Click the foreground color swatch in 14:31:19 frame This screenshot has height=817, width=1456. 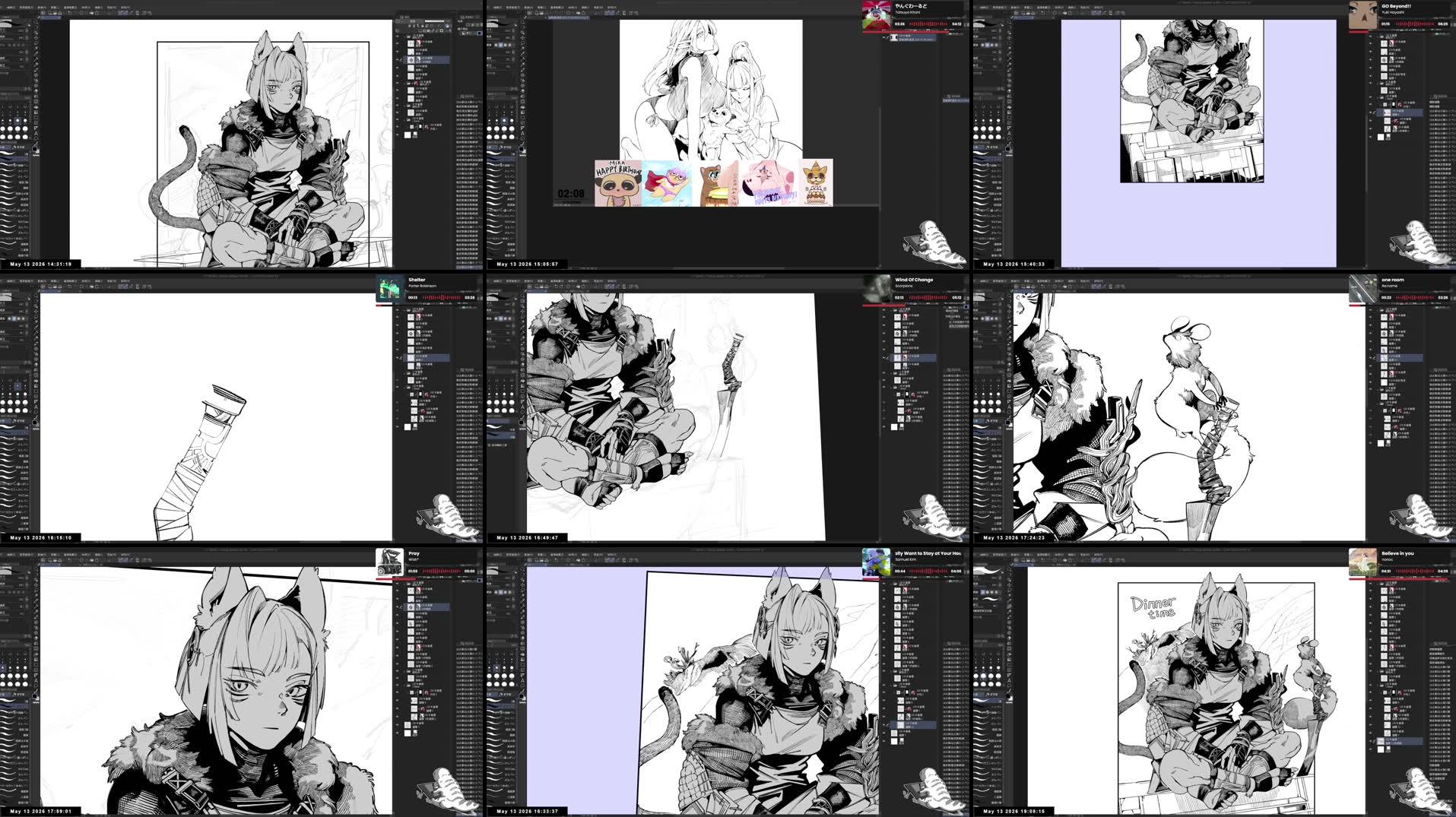pyautogui.click(x=34, y=148)
